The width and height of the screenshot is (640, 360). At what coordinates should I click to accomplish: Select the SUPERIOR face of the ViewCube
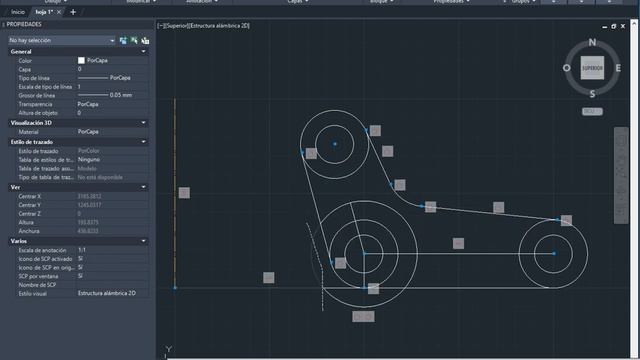coord(592,68)
